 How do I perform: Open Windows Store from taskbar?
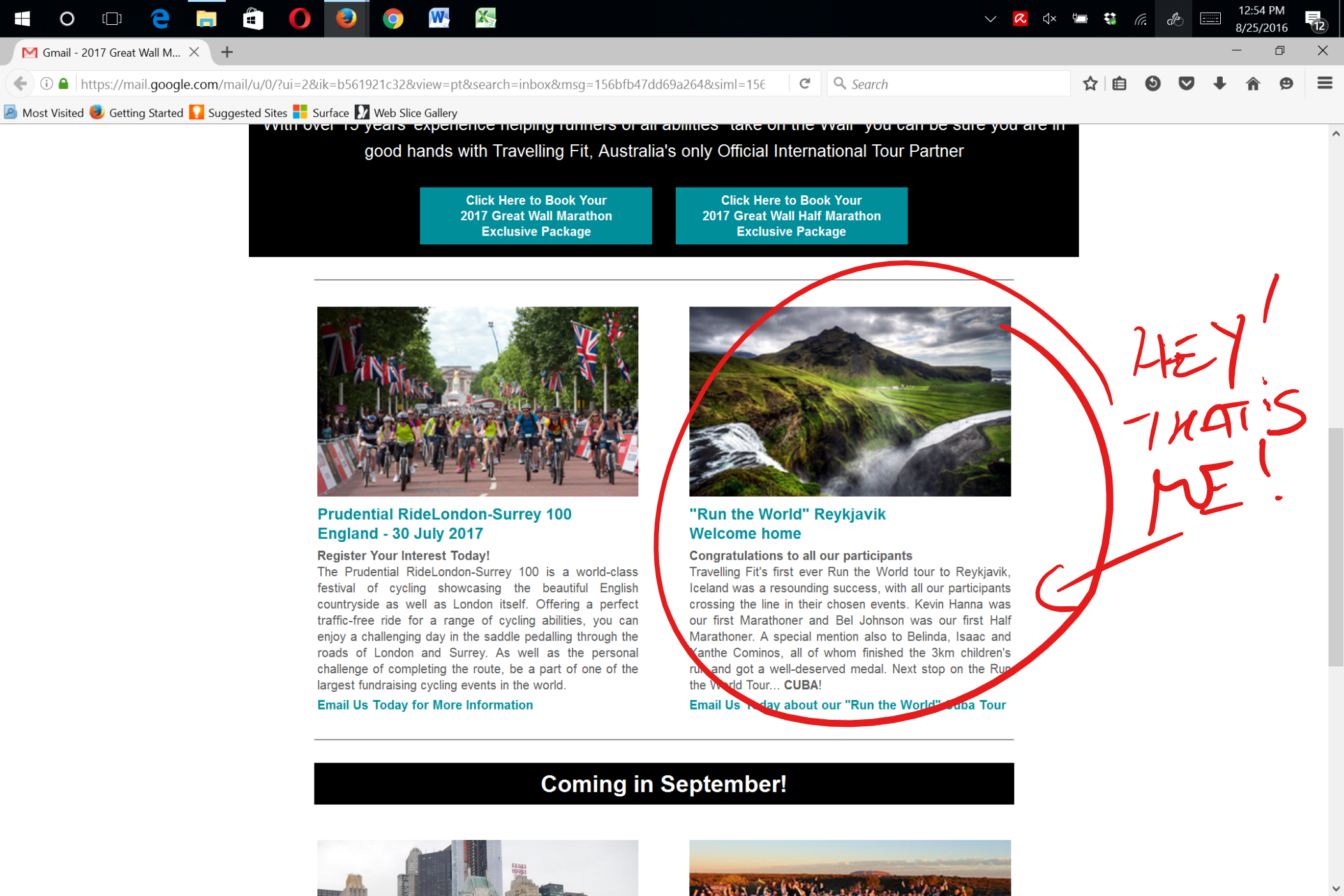point(253,19)
